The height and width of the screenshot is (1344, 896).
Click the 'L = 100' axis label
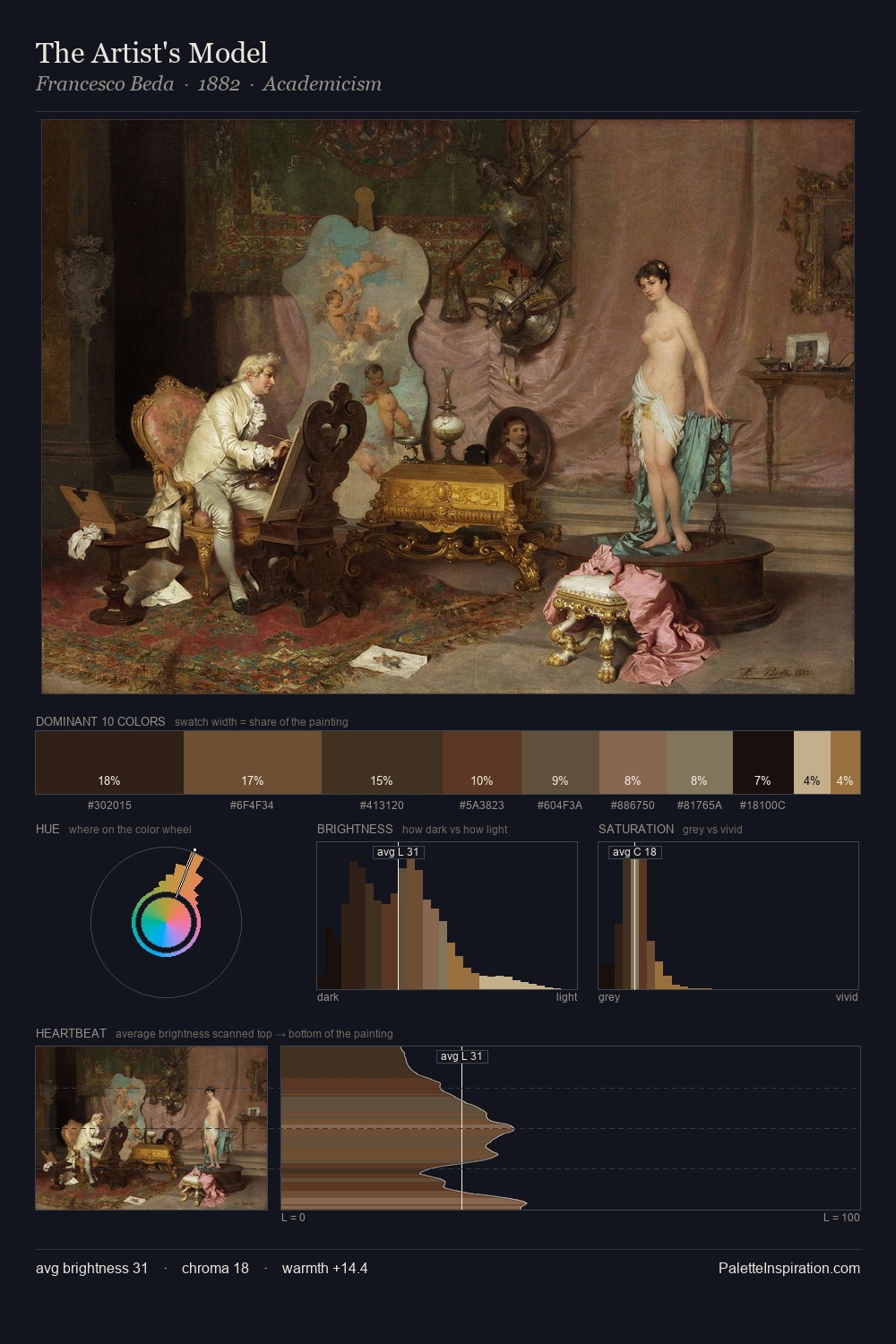pos(841,1218)
